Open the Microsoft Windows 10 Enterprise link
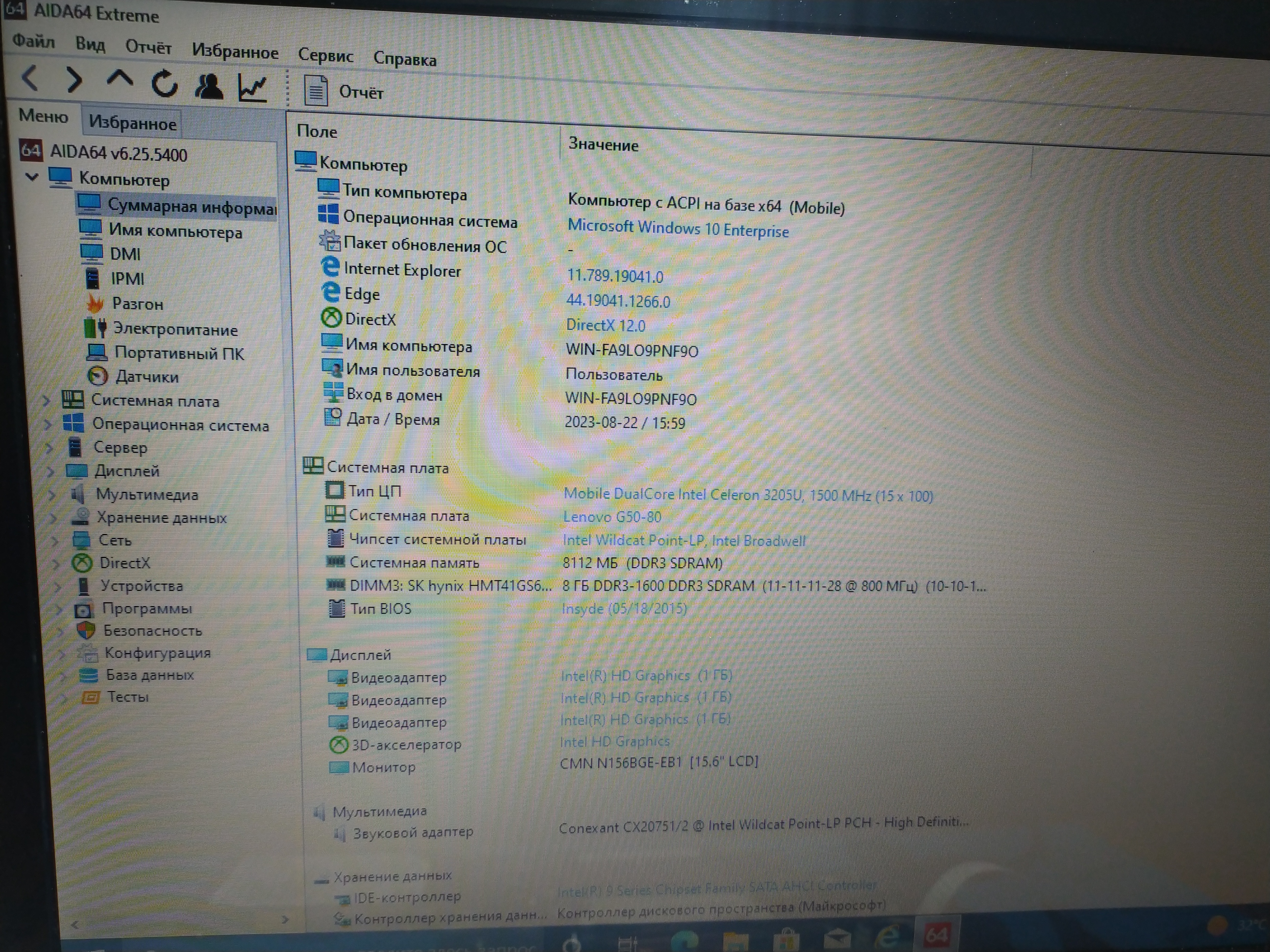1270x952 pixels. (678, 228)
